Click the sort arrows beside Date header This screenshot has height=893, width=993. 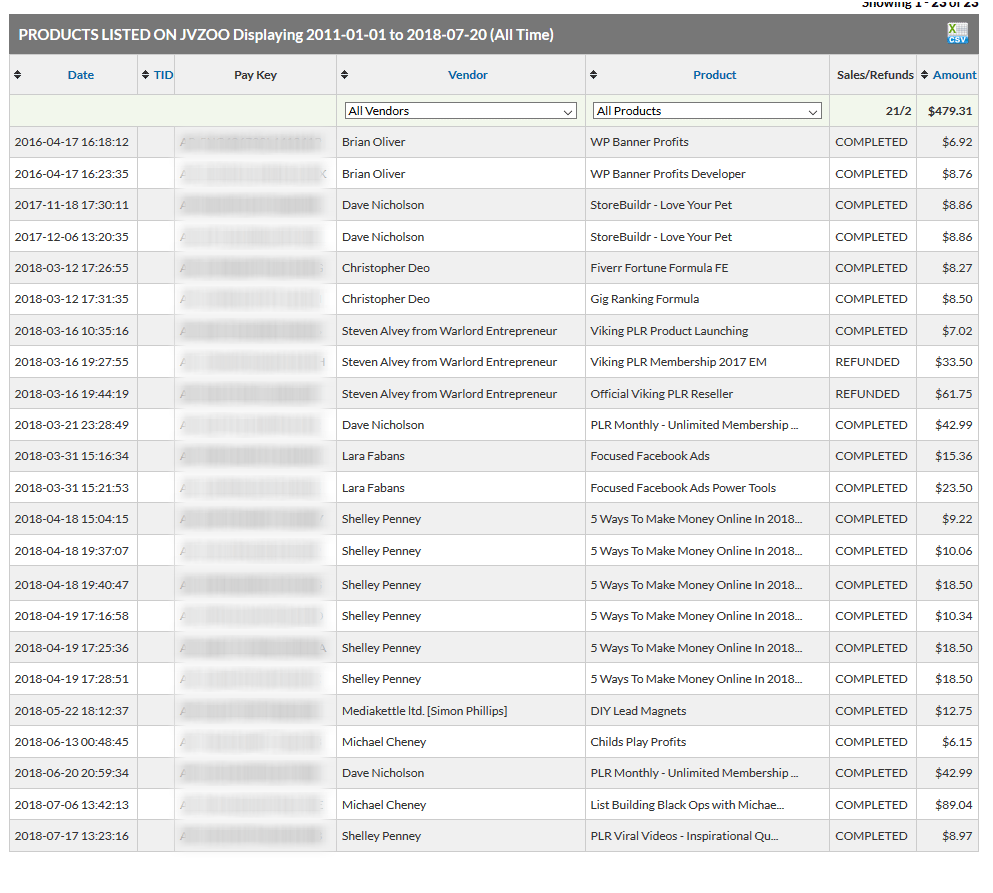coord(18,75)
